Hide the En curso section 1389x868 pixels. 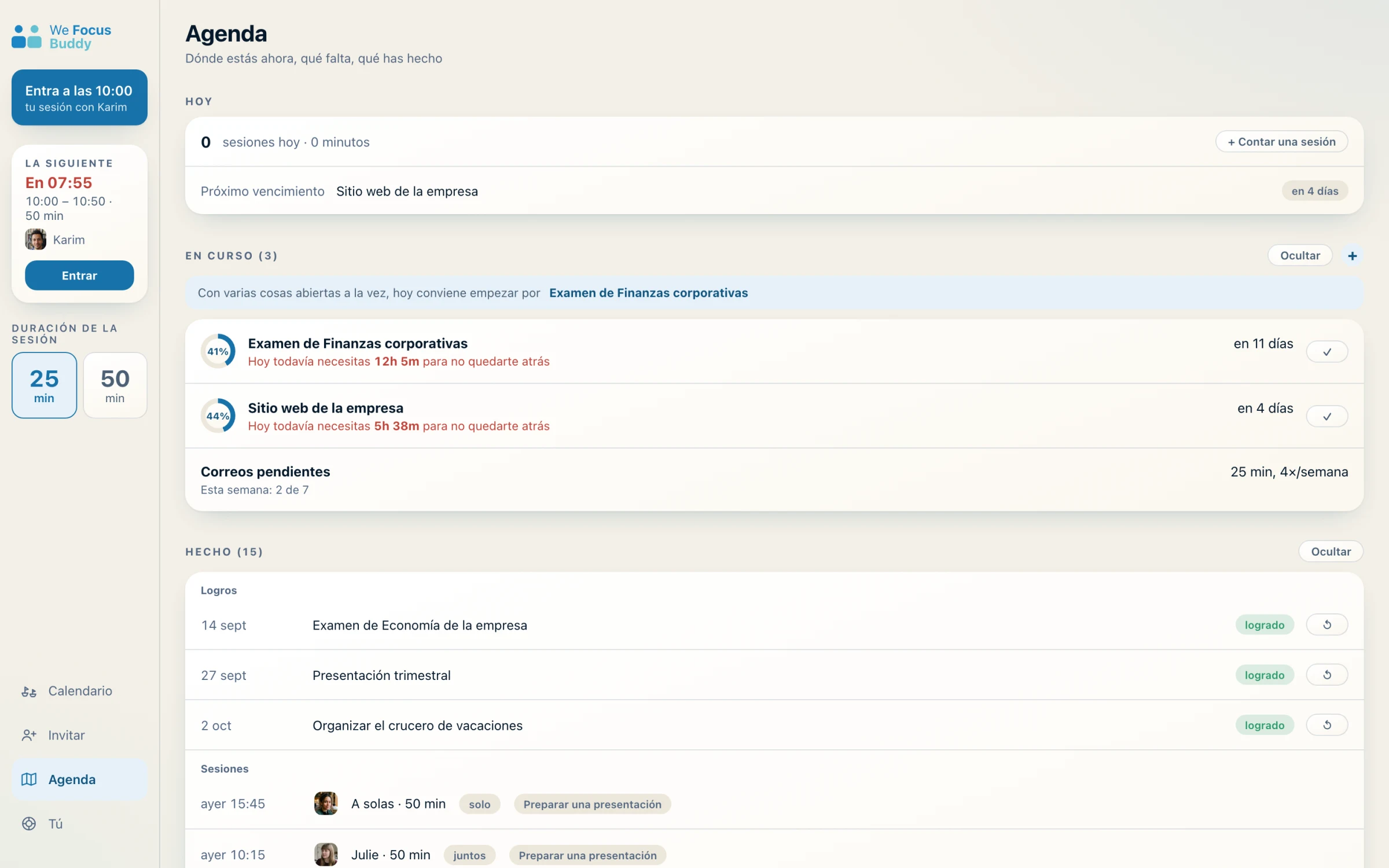coord(1300,255)
